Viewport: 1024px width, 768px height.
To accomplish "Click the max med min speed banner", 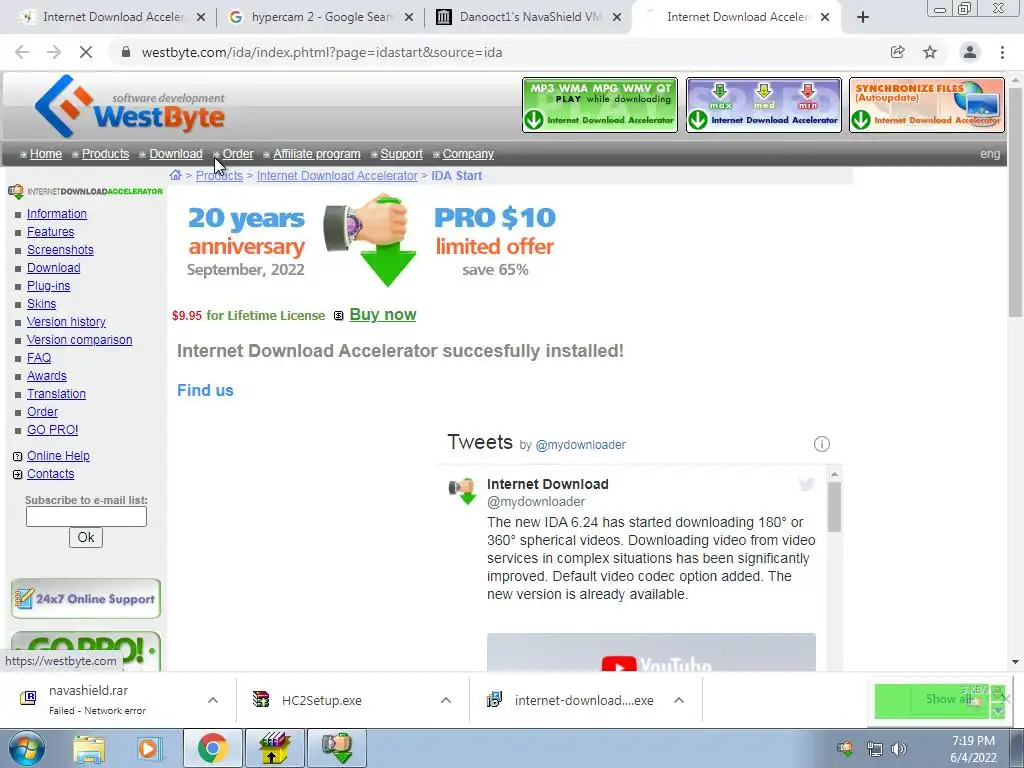I will (763, 105).
